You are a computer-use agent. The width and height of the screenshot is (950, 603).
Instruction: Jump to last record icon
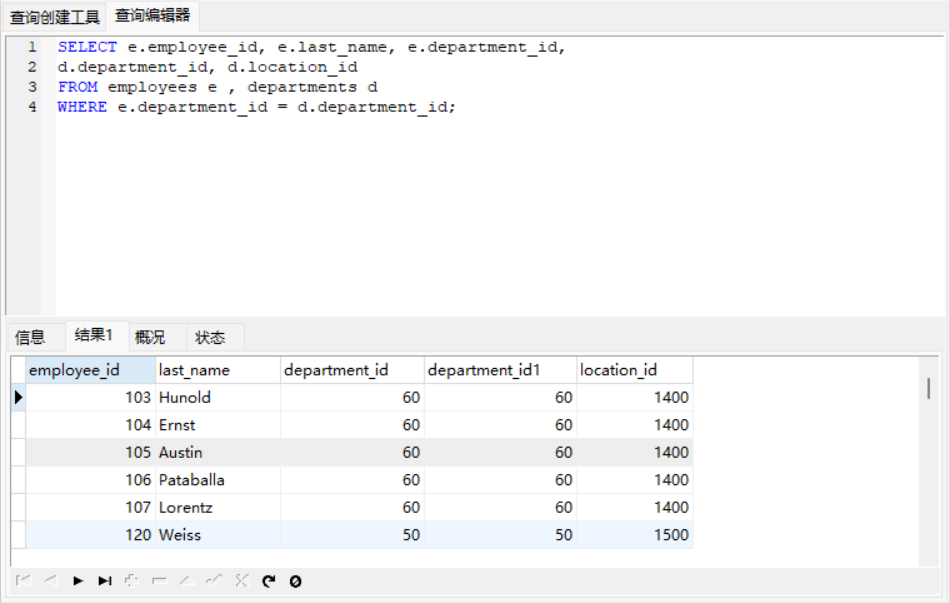tap(105, 581)
